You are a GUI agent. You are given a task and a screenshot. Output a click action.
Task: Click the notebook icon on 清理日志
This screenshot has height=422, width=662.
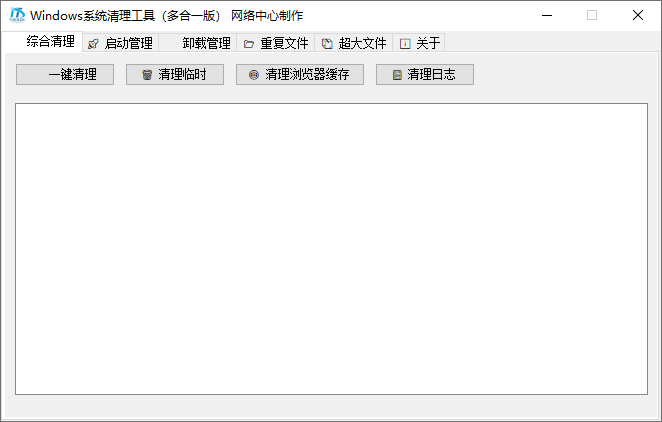[x=397, y=75]
